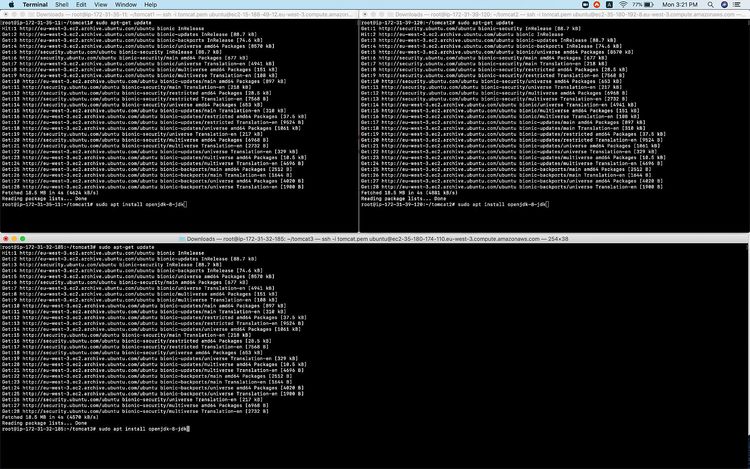The image size is (750, 469).
Task: Activate the Siri icon
Action: [x=724, y=4]
